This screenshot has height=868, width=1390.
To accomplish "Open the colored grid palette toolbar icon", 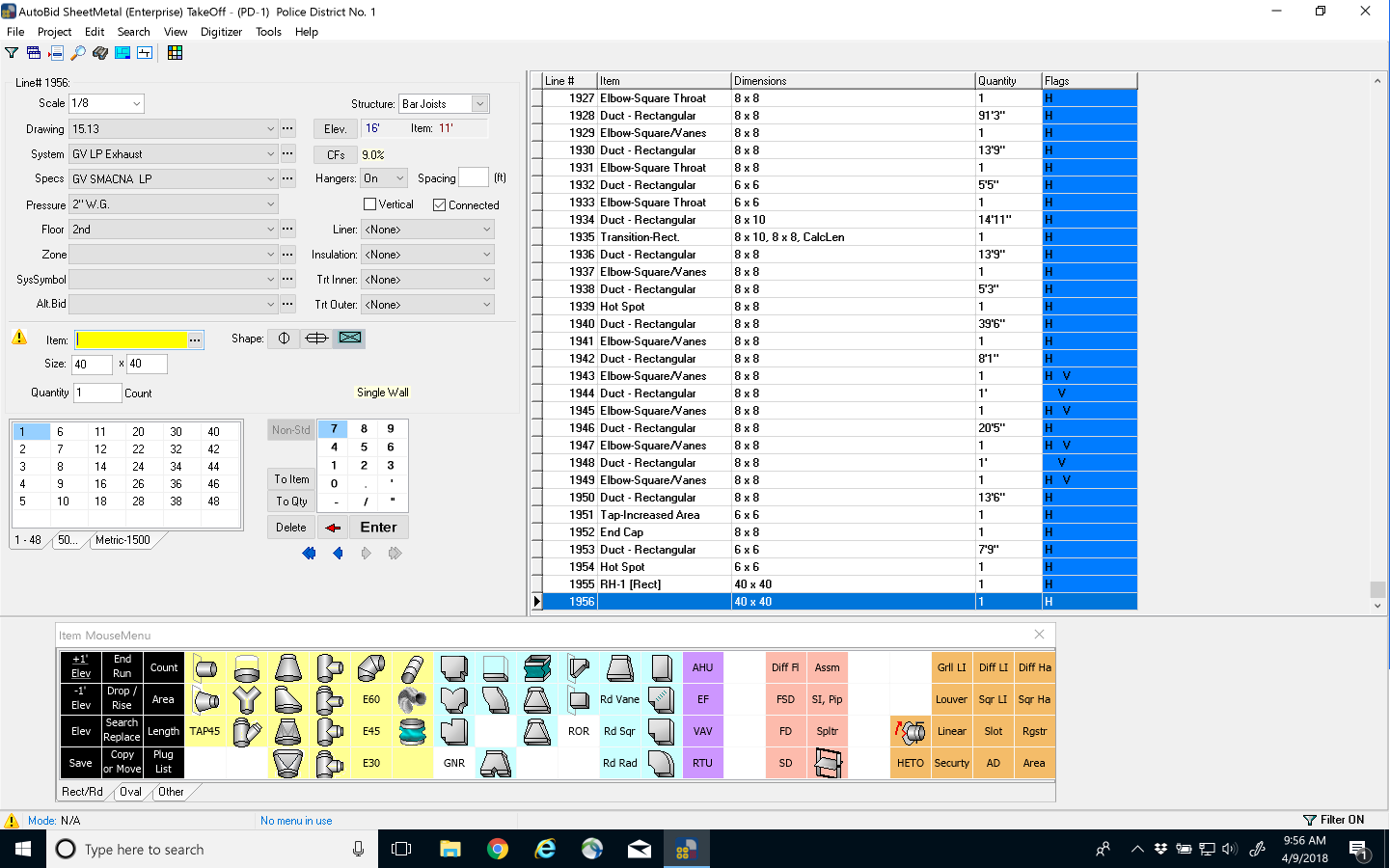I will click(x=175, y=52).
